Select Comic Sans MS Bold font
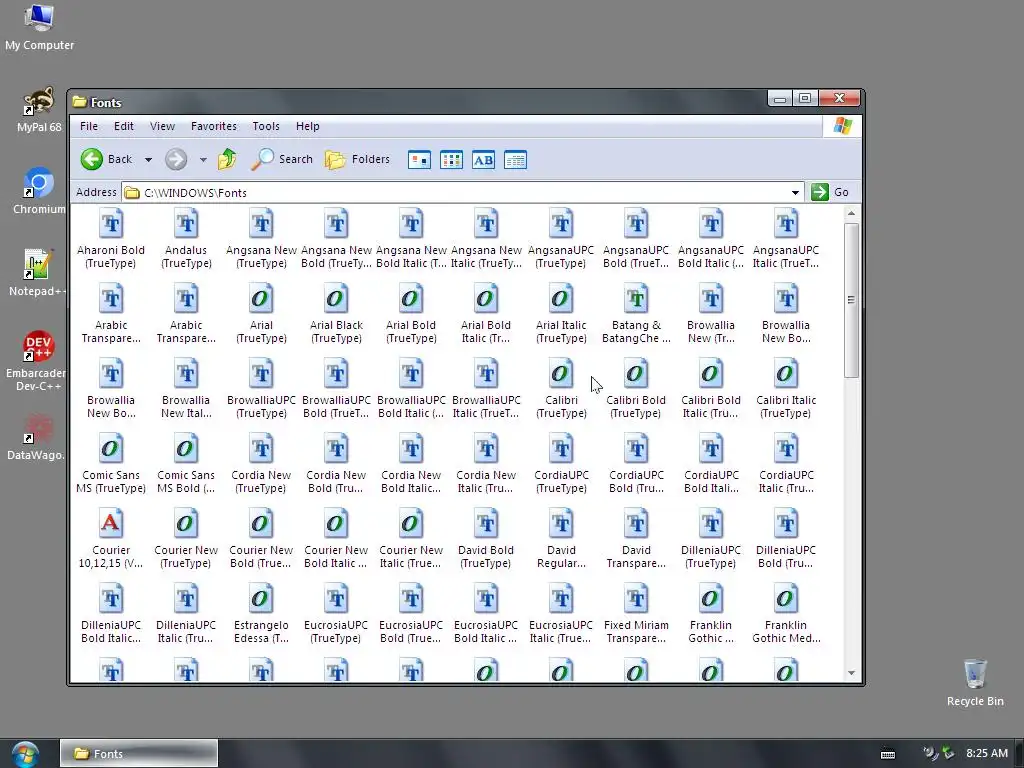This screenshot has height=768, width=1024. pyautogui.click(x=186, y=449)
